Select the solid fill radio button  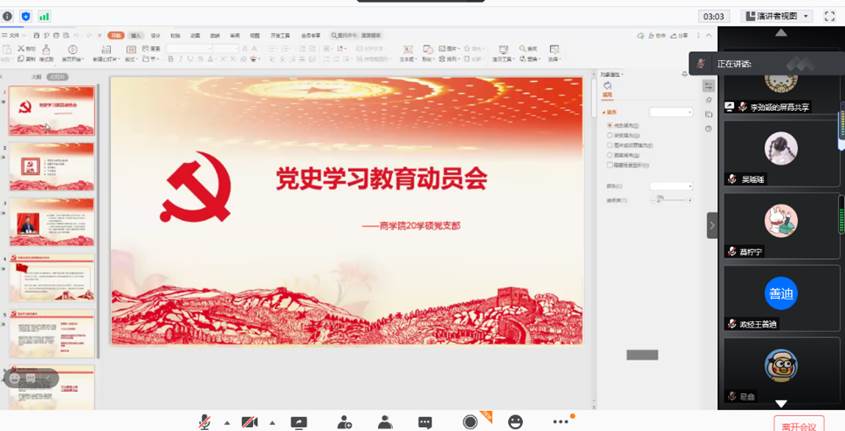click(x=610, y=124)
